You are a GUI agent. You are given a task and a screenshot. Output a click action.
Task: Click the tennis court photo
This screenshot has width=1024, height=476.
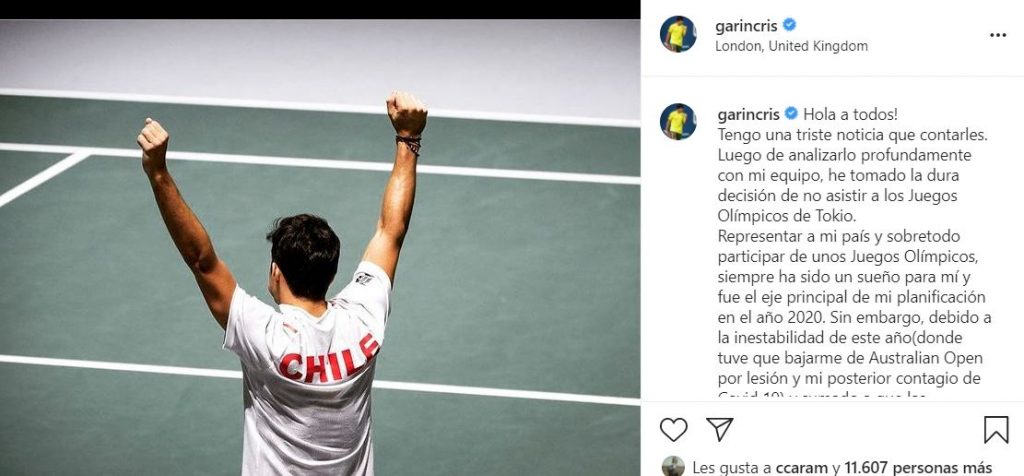320,247
